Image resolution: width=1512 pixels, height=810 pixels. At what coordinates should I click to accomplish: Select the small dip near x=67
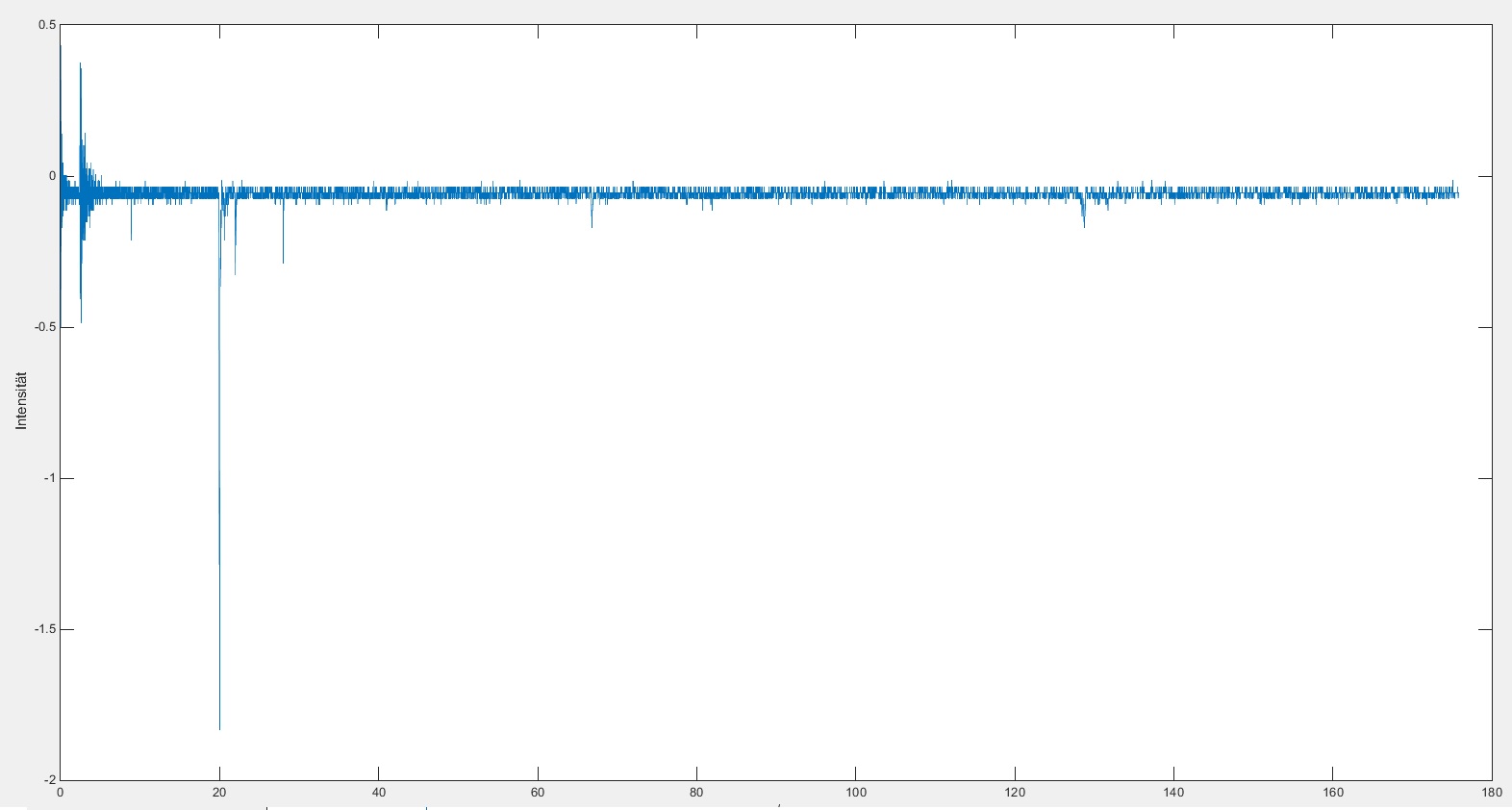click(x=592, y=224)
